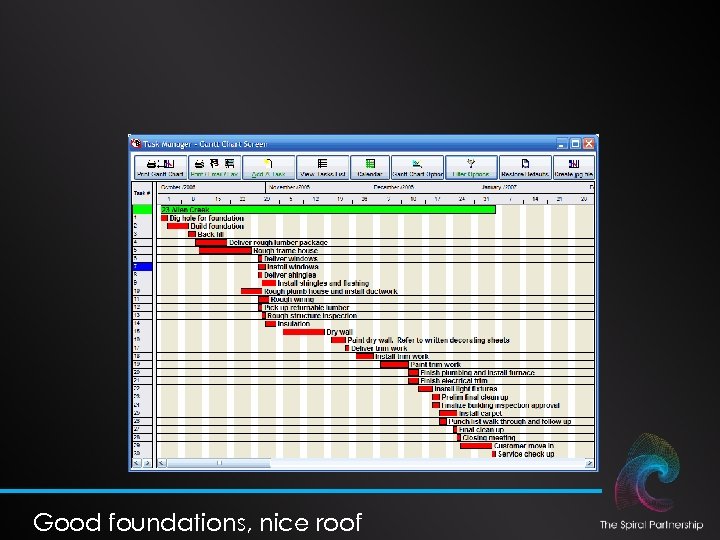Click the 'Deliver windows' task label
This screenshot has height=540, width=720.
(291, 259)
